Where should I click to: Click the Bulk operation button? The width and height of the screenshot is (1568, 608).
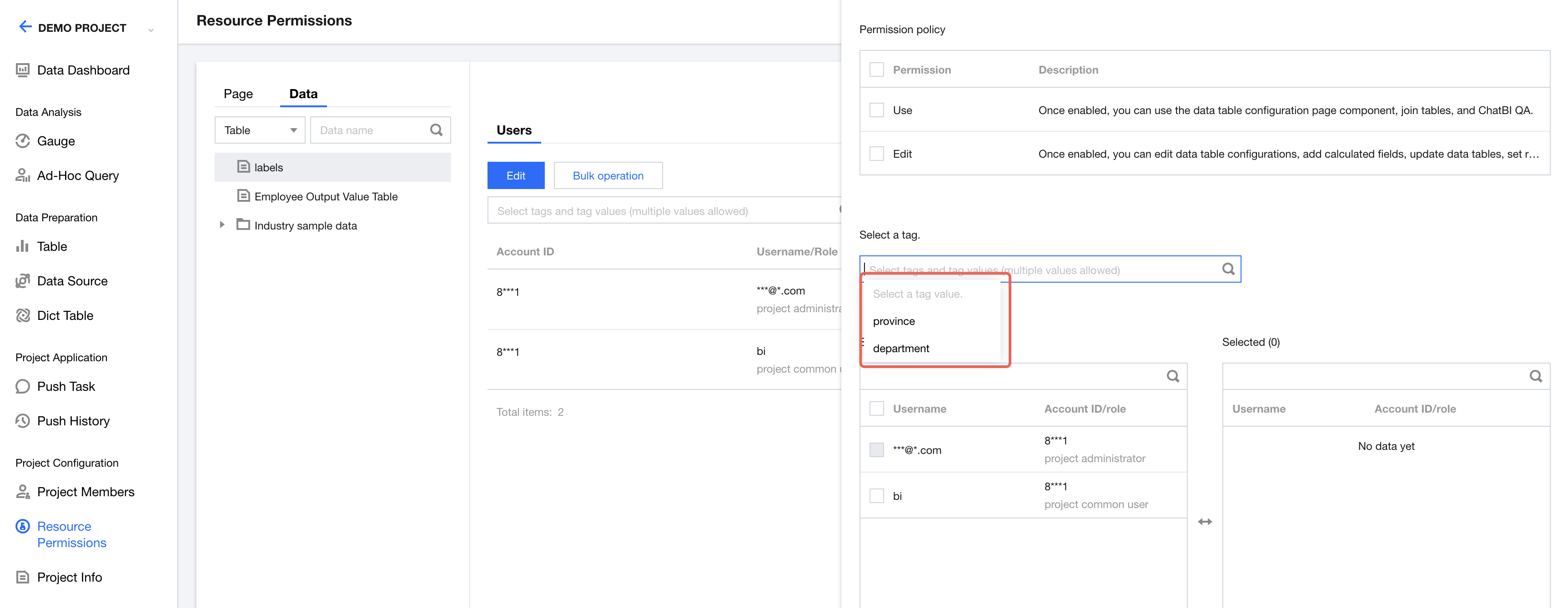(608, 176)
